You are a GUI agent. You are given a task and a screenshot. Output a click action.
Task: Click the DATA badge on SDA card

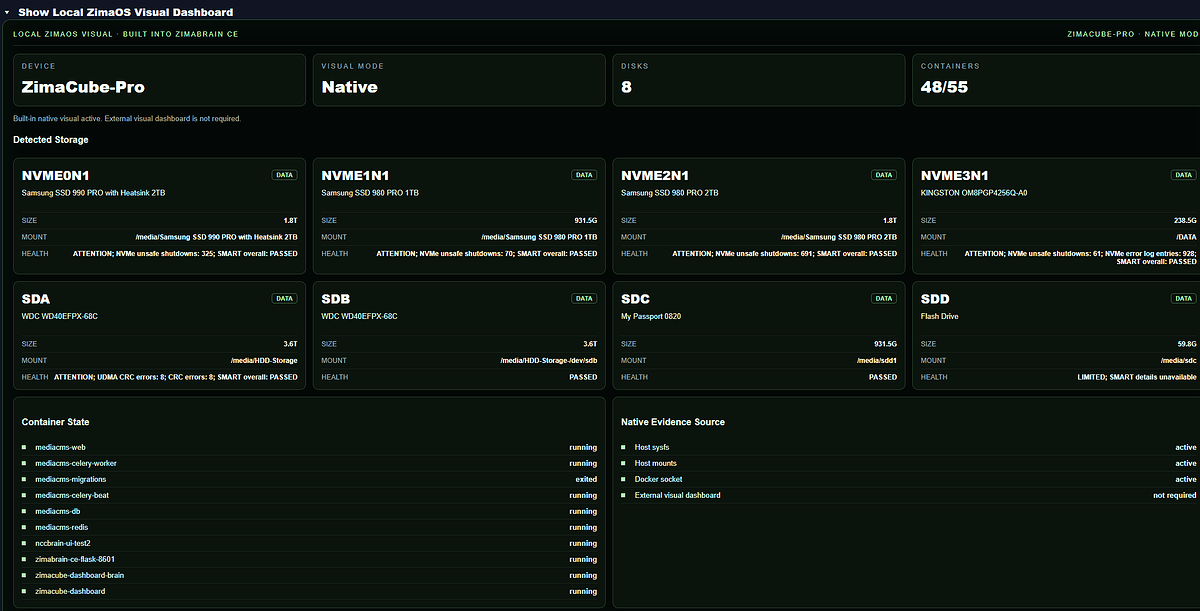click(285, 298)
